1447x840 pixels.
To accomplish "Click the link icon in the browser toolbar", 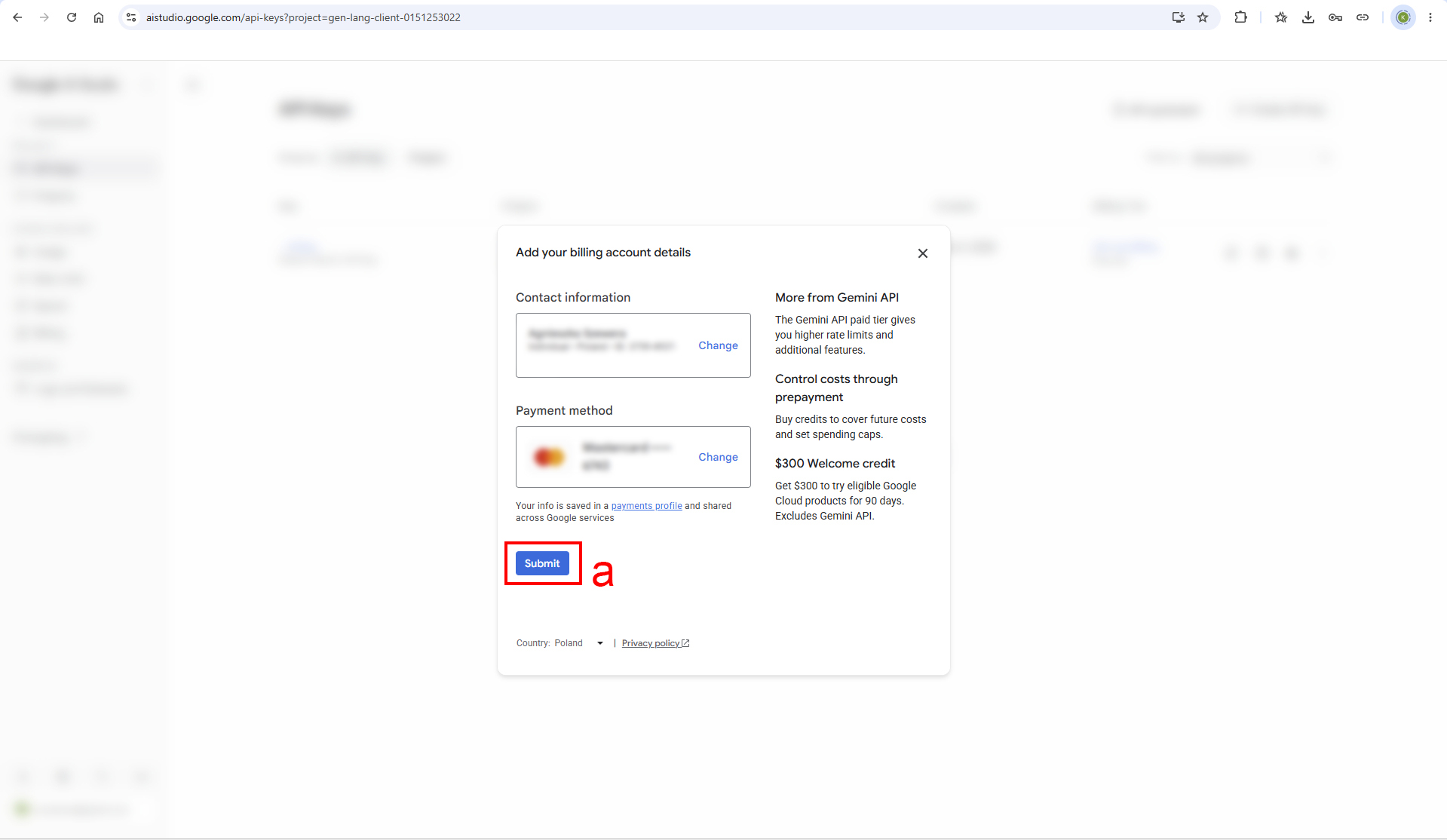I will [x=1363, y=17].
